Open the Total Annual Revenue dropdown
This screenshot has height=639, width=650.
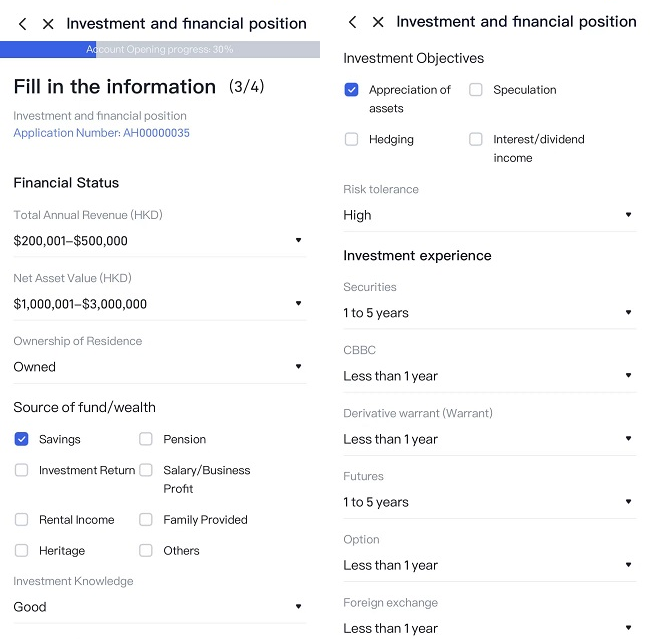pyautogui.click(x=160, y=241)
